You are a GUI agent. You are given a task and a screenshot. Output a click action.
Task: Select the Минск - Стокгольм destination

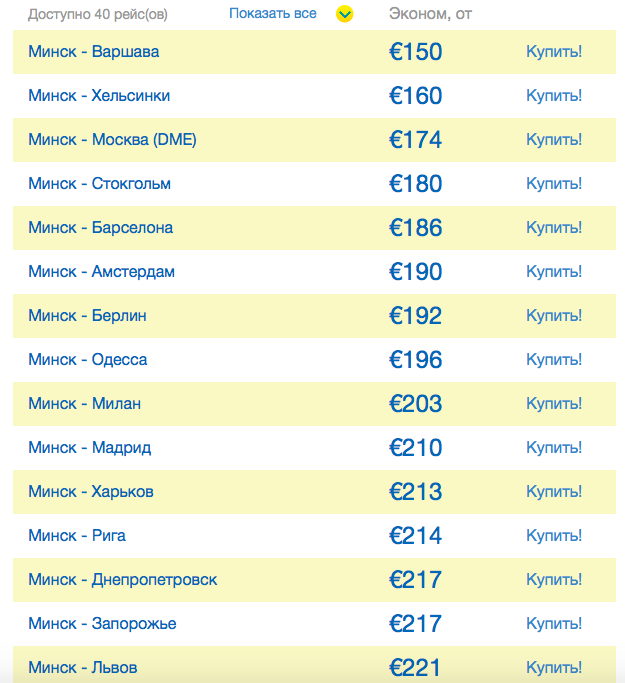99,184
